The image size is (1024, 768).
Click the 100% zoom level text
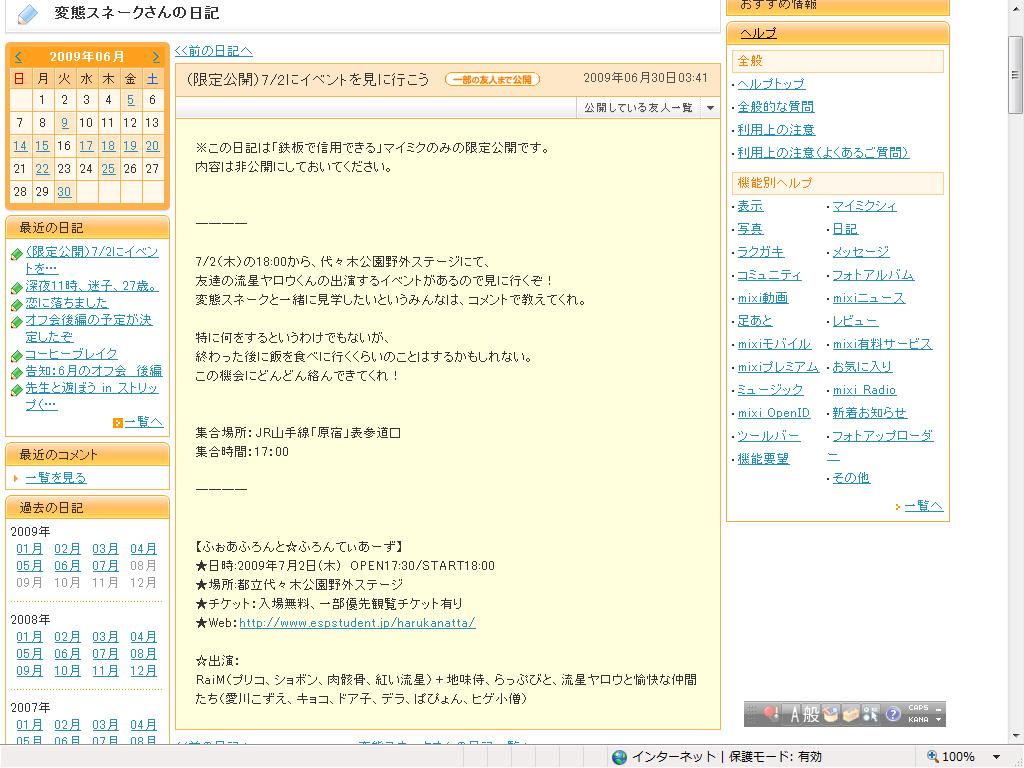(958, 757)
